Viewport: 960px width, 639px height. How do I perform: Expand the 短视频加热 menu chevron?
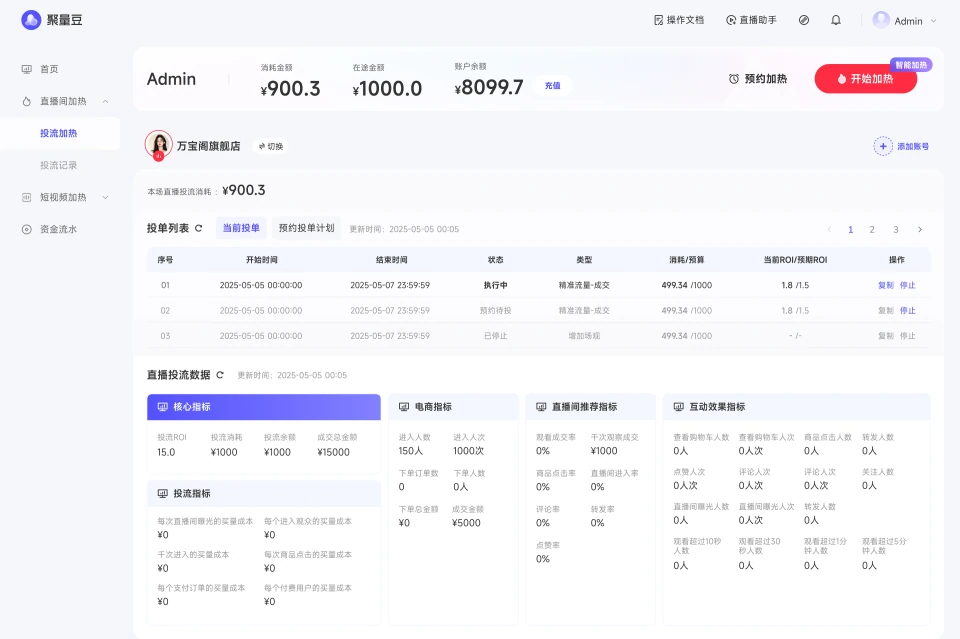105,198
